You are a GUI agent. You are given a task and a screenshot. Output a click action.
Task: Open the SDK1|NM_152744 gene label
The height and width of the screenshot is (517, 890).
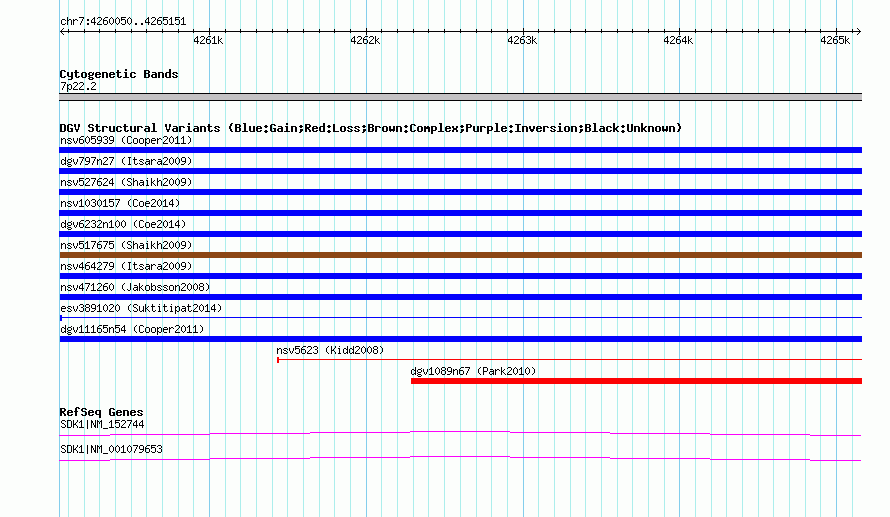coord(102,424)
